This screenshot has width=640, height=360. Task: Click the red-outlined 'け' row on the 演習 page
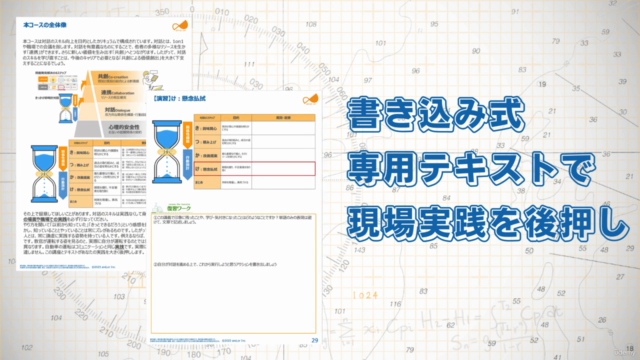pos(255,169)
